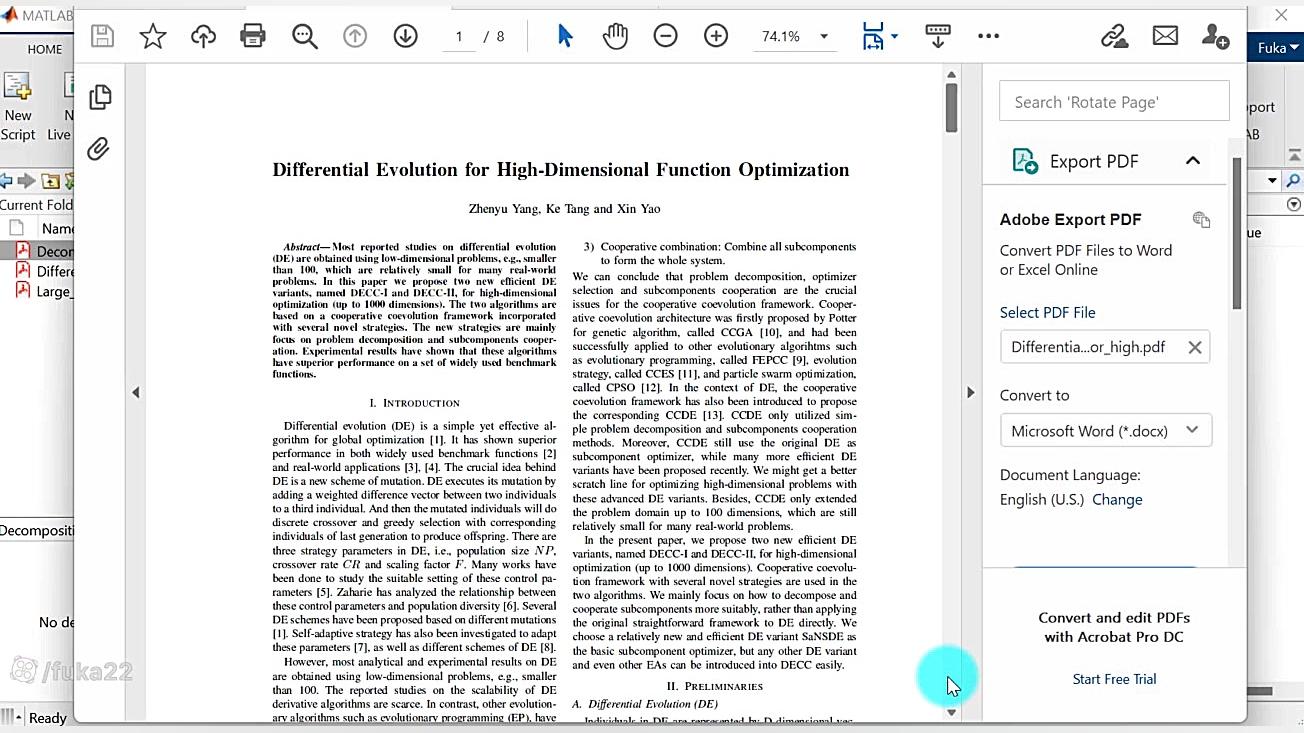This screenshot has width=1304, height=733.
Task: Open the page thumbnails panel
Action: (100, 97)
